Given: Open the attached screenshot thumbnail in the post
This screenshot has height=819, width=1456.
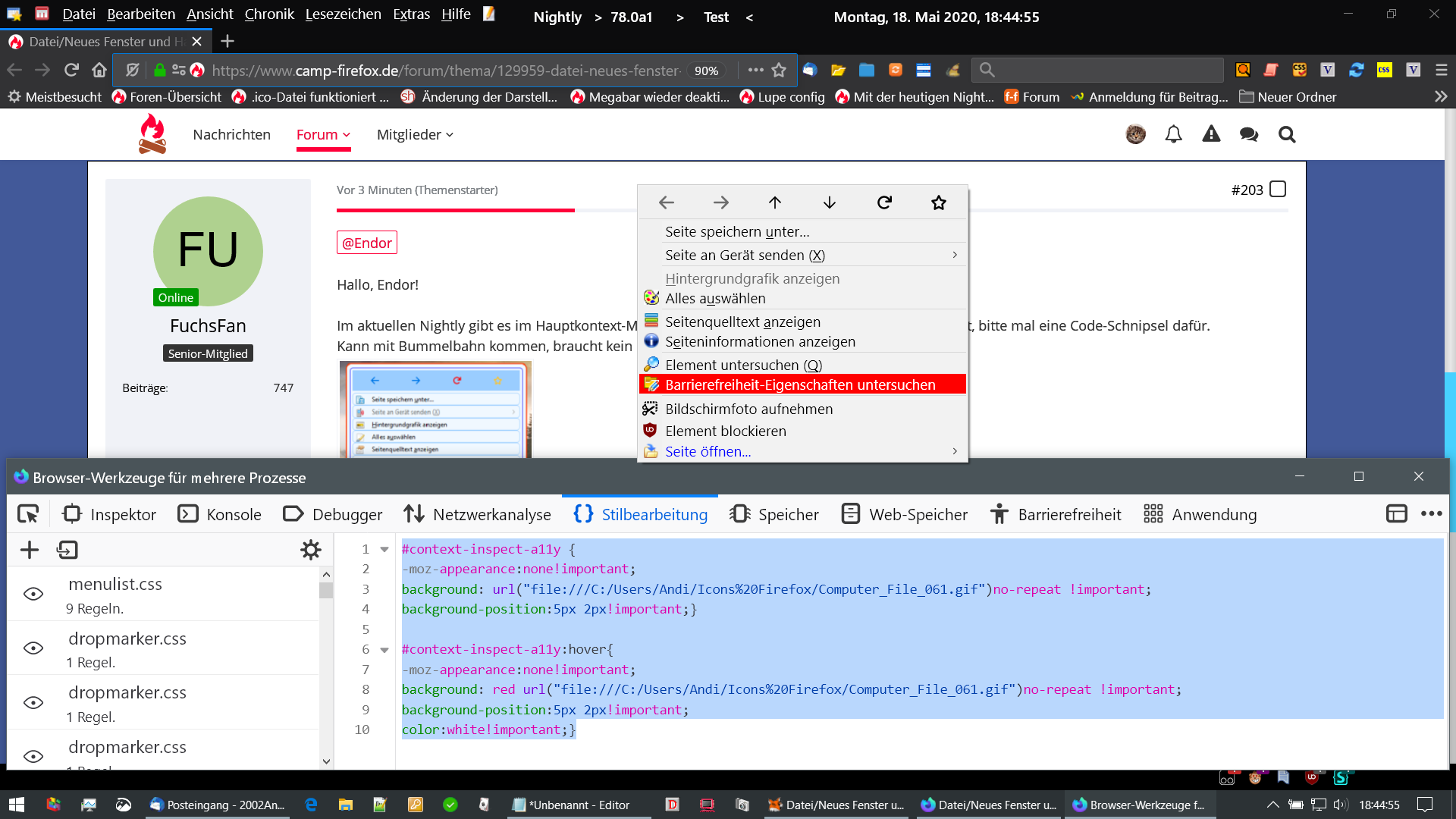Looking at the screenshot, I should pos(435,409).
